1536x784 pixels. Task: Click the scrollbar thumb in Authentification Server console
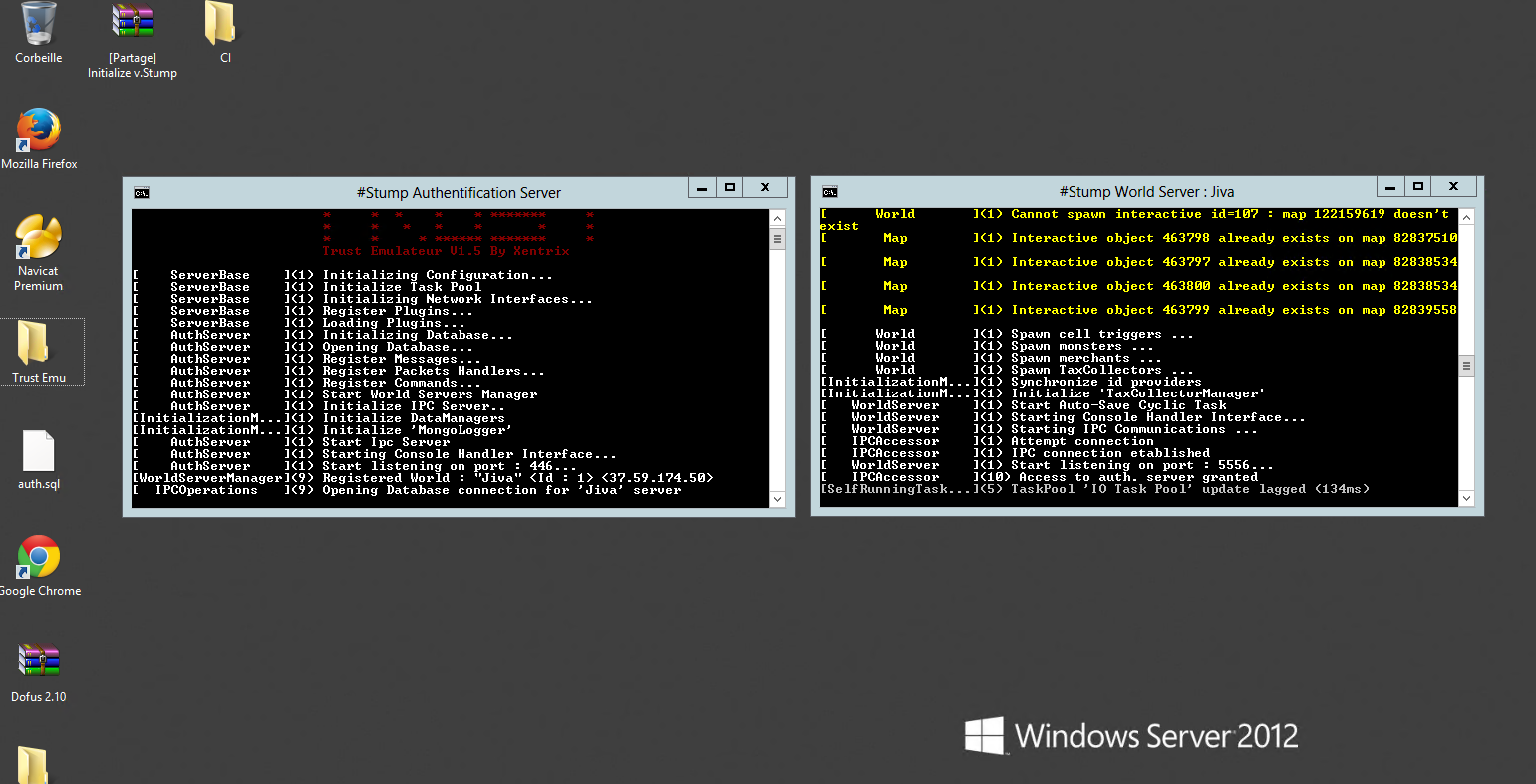(x=778, y=238)
